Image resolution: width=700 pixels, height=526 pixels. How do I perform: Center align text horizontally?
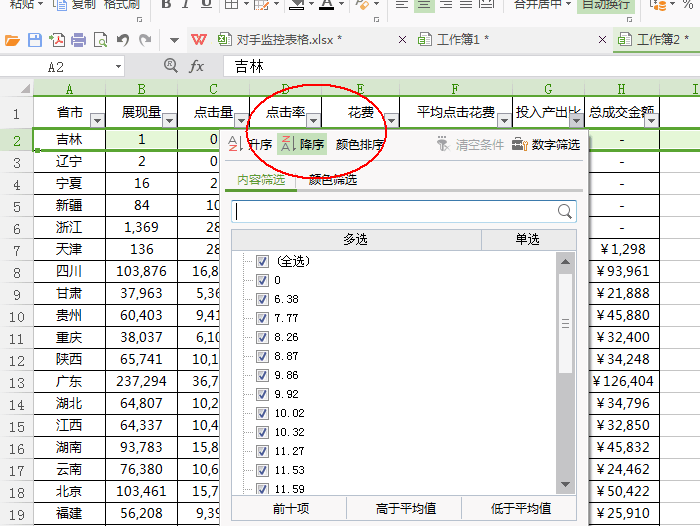pos(424,4)
